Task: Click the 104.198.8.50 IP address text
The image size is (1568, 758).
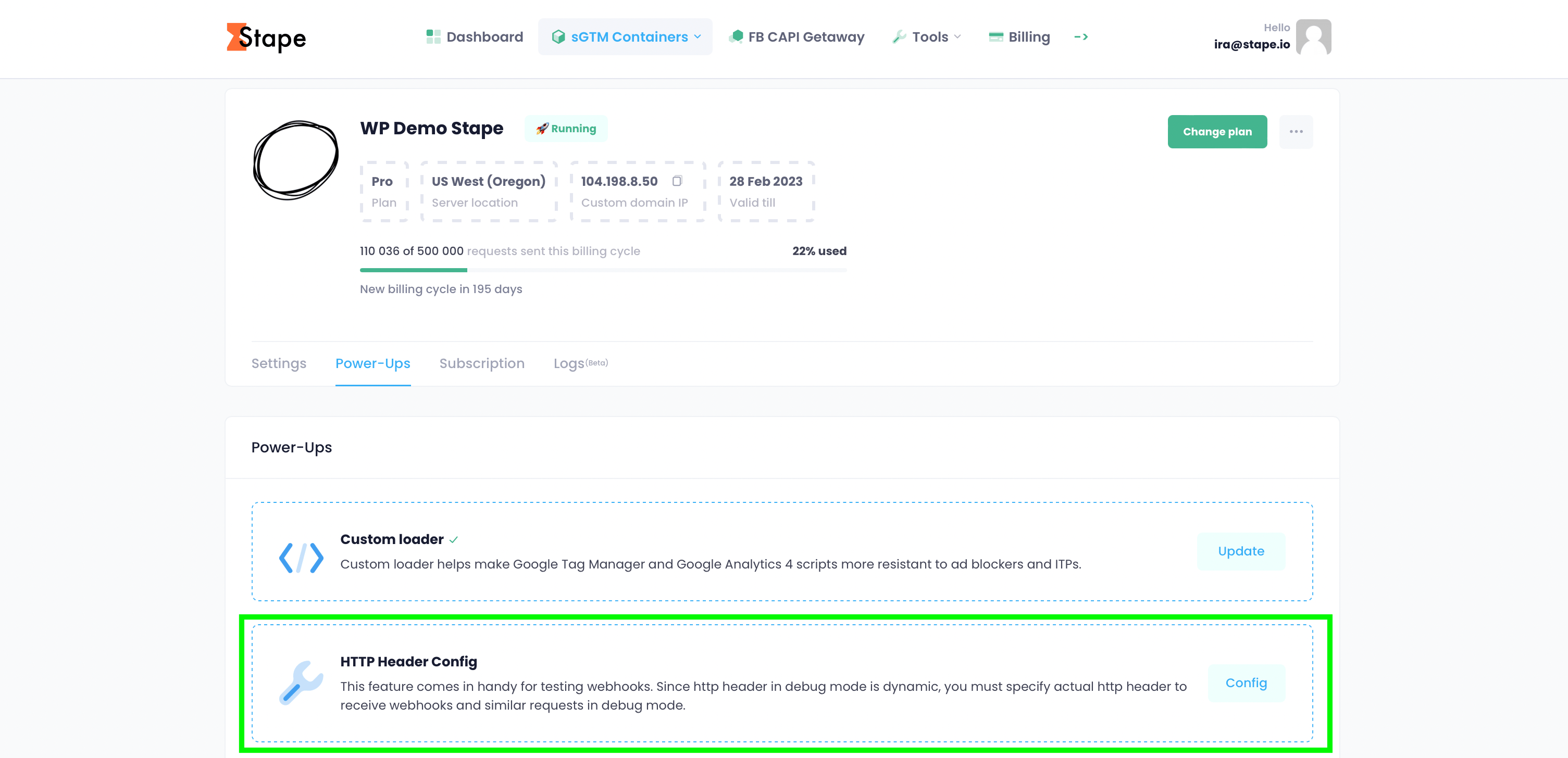Action: (619, 181)
